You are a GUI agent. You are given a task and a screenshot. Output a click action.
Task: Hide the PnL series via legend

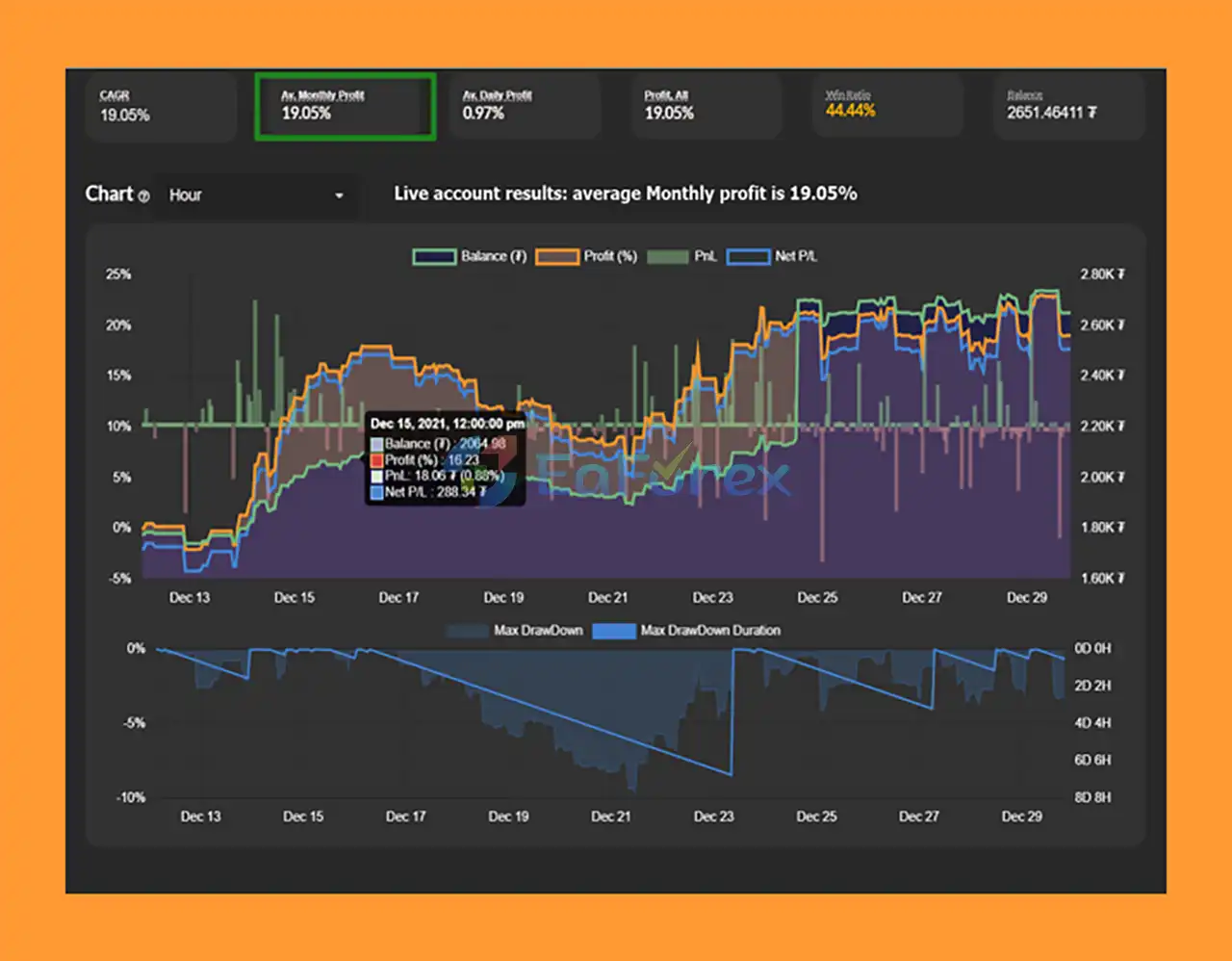tap(668, 256)
